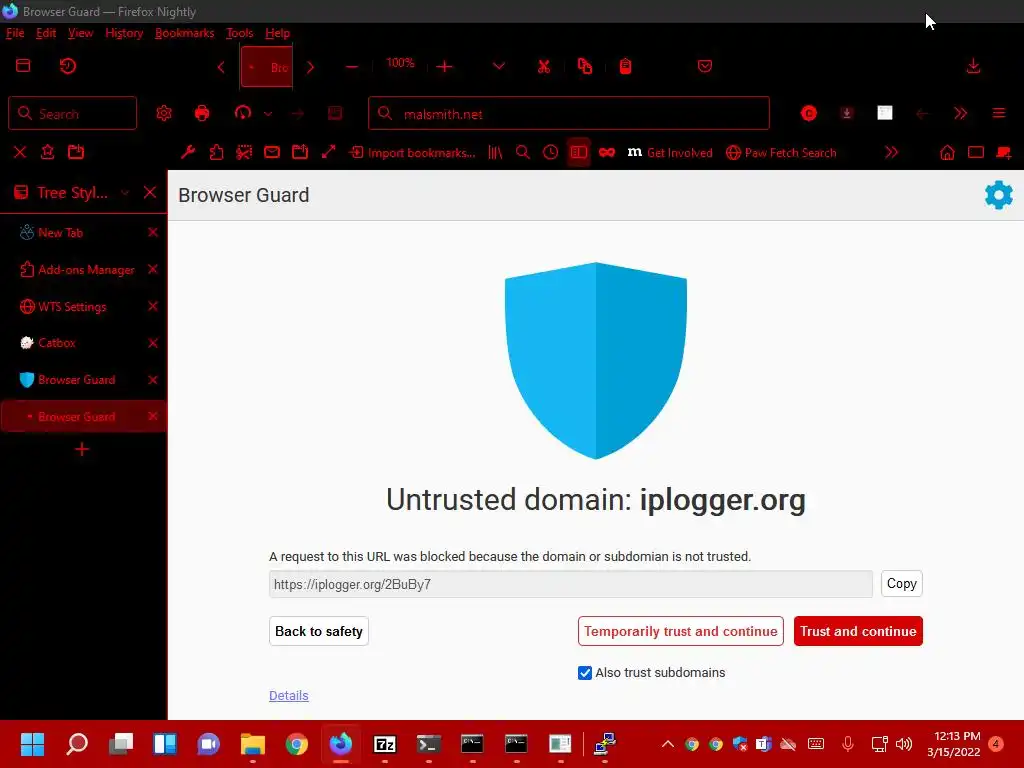Close the WTS Settings tab

pos(153,306)
